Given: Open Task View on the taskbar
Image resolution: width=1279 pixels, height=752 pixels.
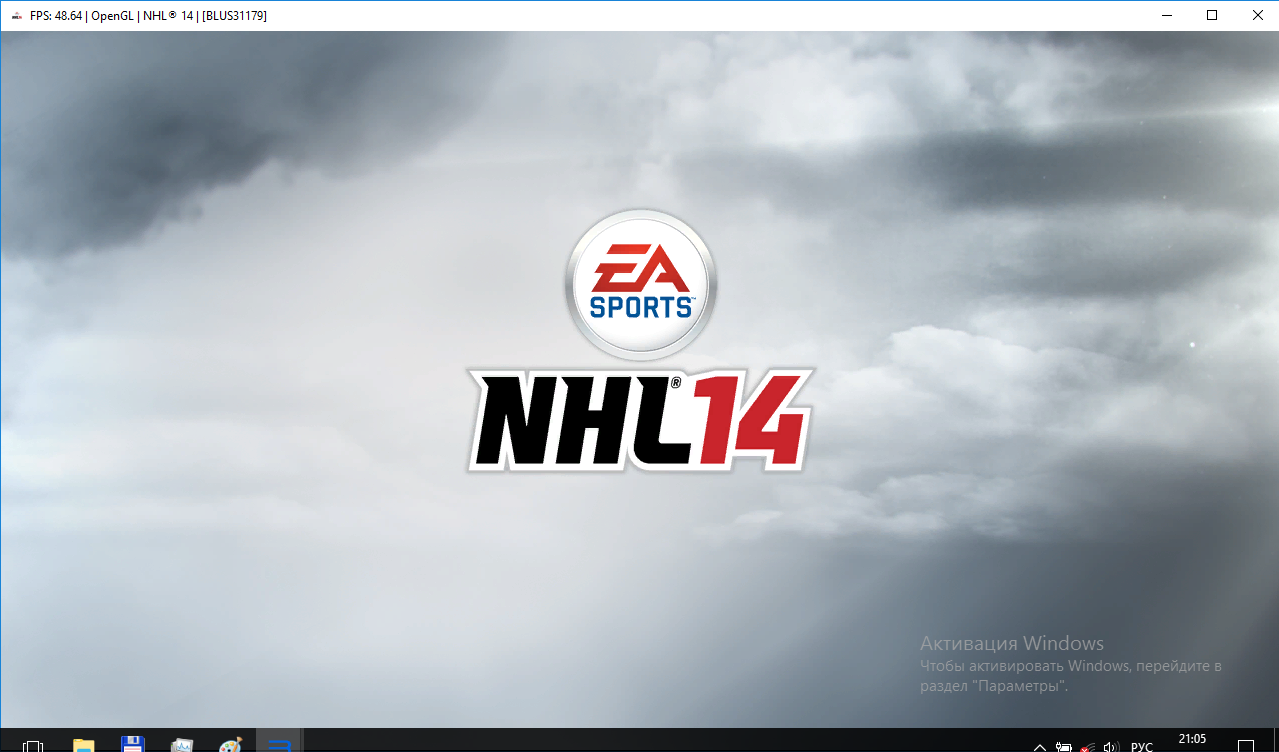Looking at the screenshot, I should pyautogui.click(x=32, y=745).
